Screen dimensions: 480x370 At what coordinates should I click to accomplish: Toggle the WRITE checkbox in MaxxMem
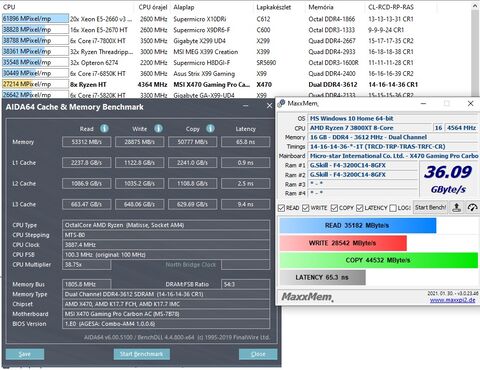[x=306, y=208]
